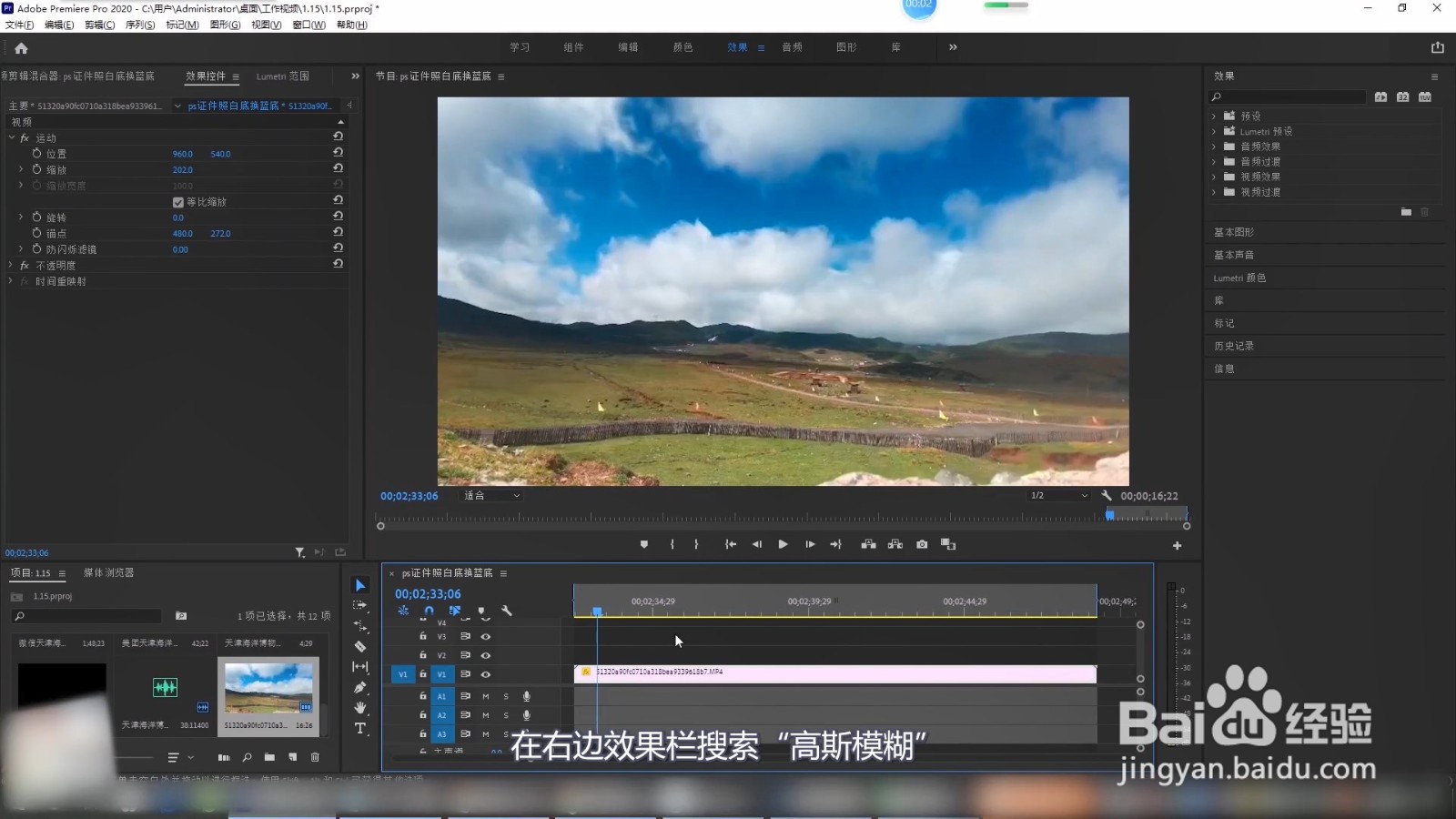Switch to the Lumetri 范围 tab
This screenshot has width=1456, height=819.
coord(283,76)
